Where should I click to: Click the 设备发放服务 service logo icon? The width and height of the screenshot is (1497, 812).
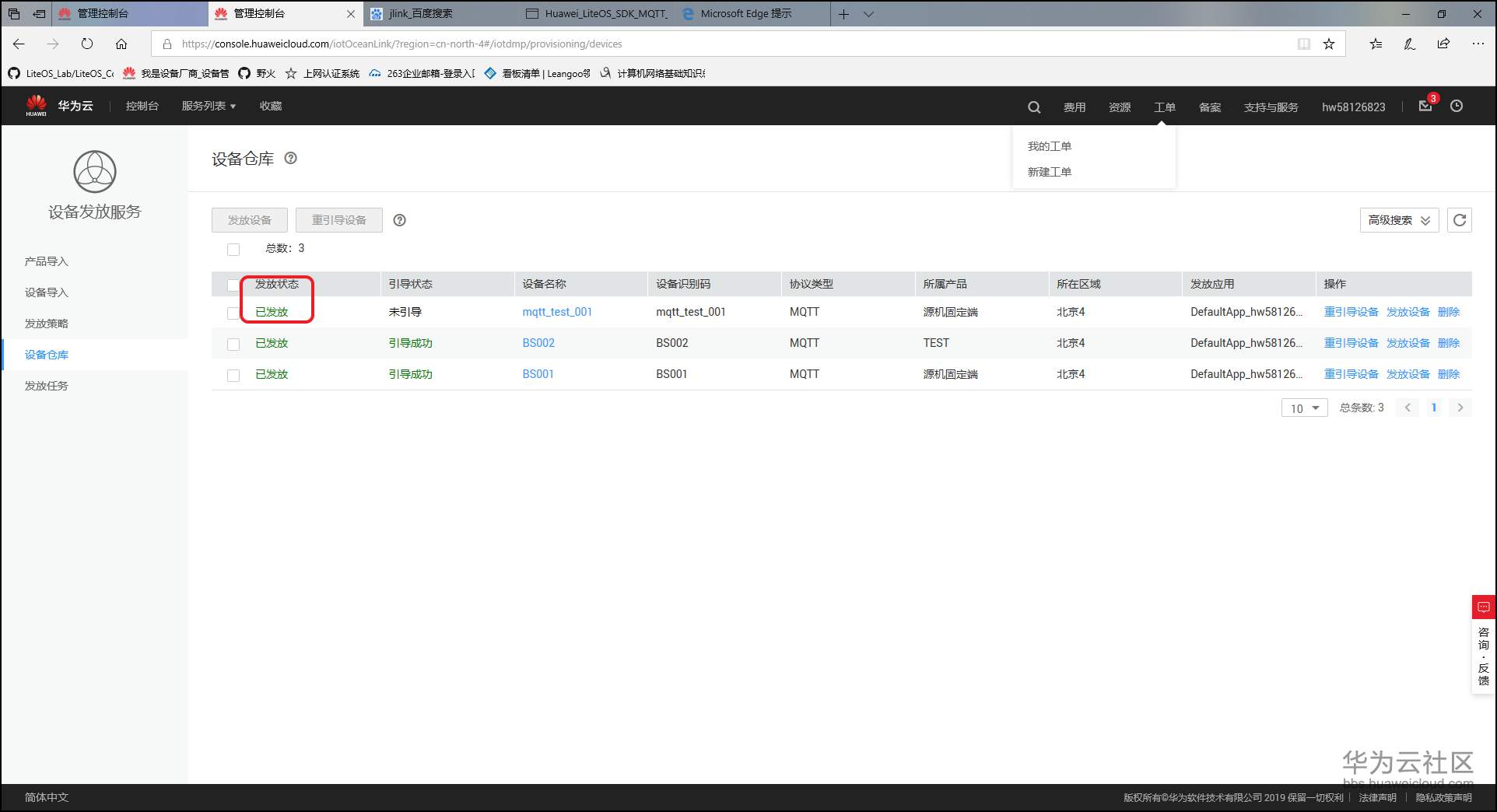coord(95,171)
